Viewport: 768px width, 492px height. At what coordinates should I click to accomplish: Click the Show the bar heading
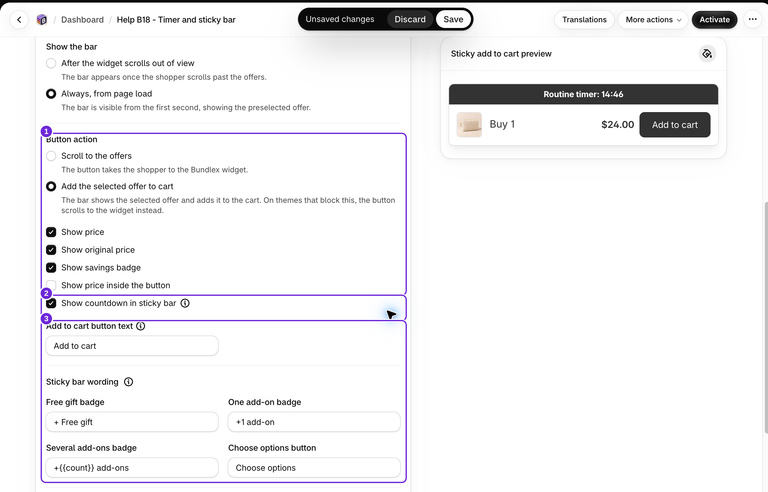click(72, 47)
